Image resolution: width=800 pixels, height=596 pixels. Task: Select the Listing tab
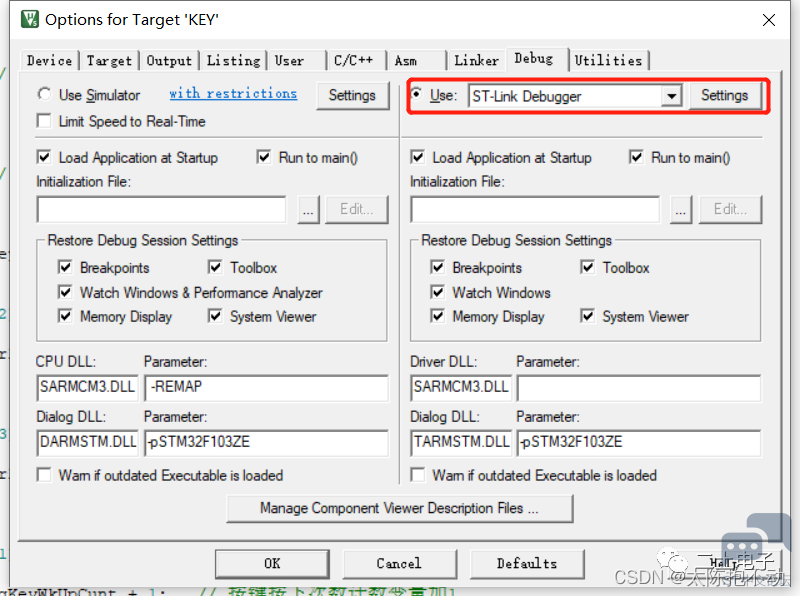(233, 61)
